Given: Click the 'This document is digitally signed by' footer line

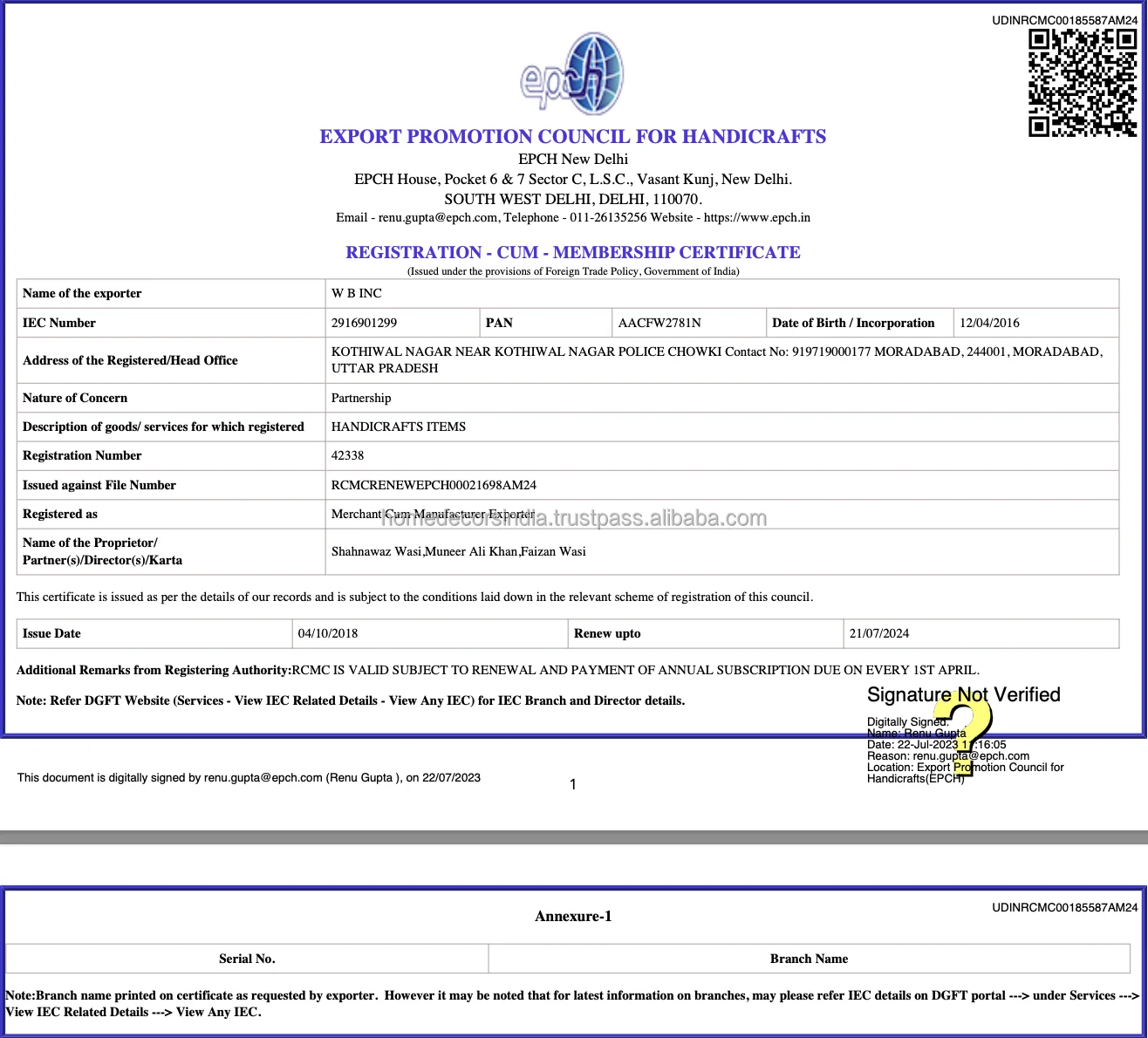Looking at the screenshot, I should coord(249,777).
